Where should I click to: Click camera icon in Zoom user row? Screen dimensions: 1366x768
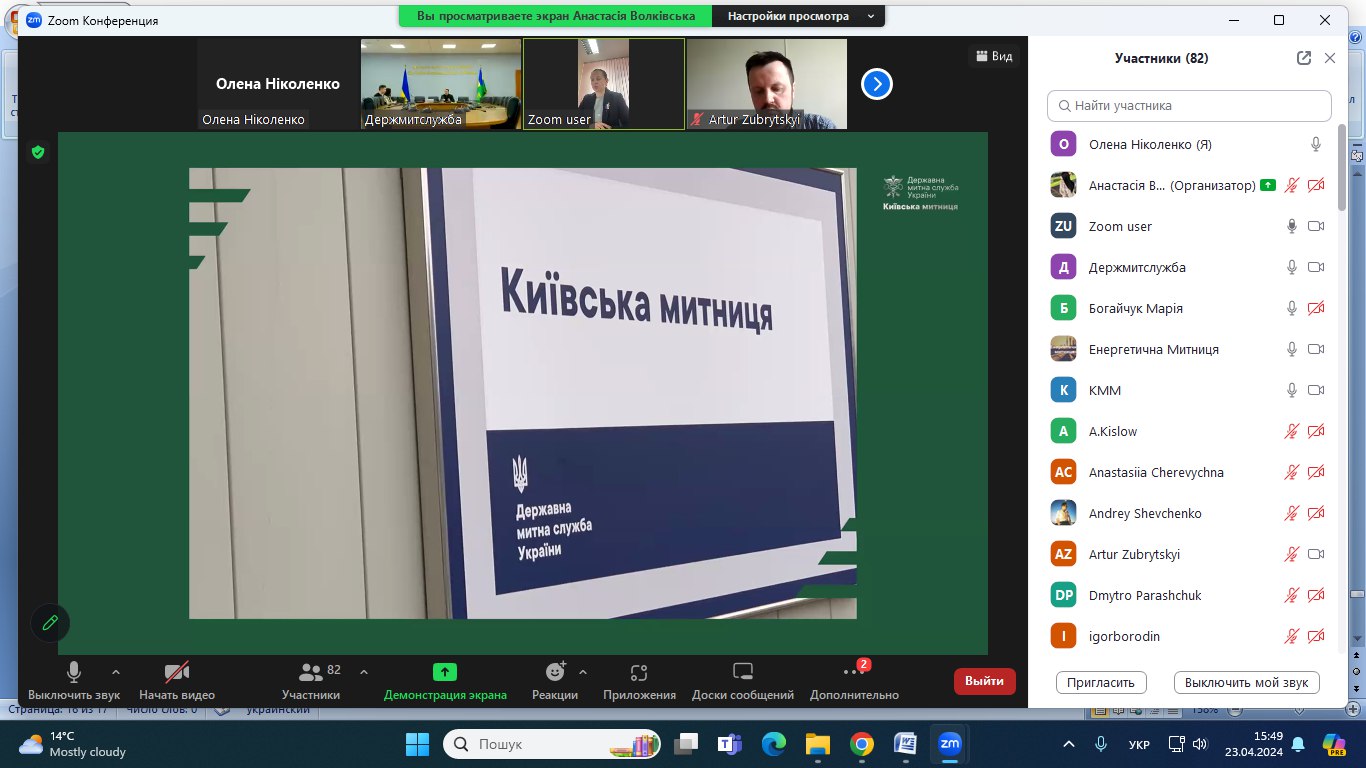[x=1316, y=226]
